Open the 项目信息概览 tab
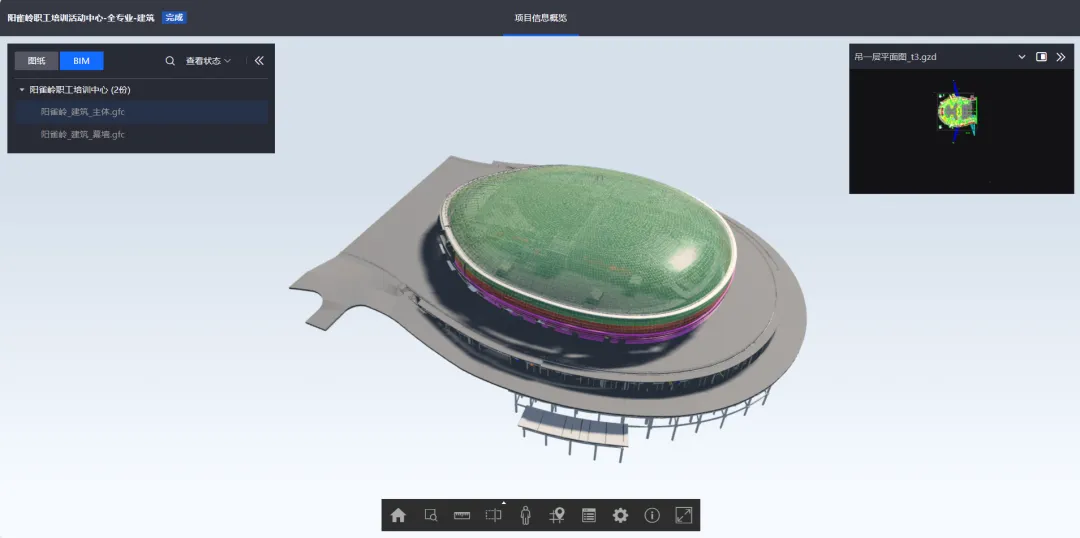1080x538 pixels. [541, 18]
